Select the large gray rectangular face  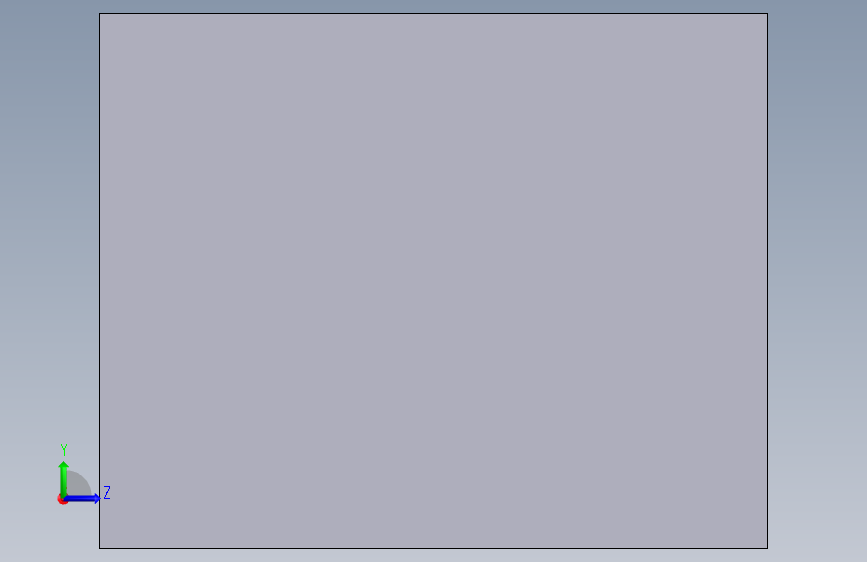point(434,281)
